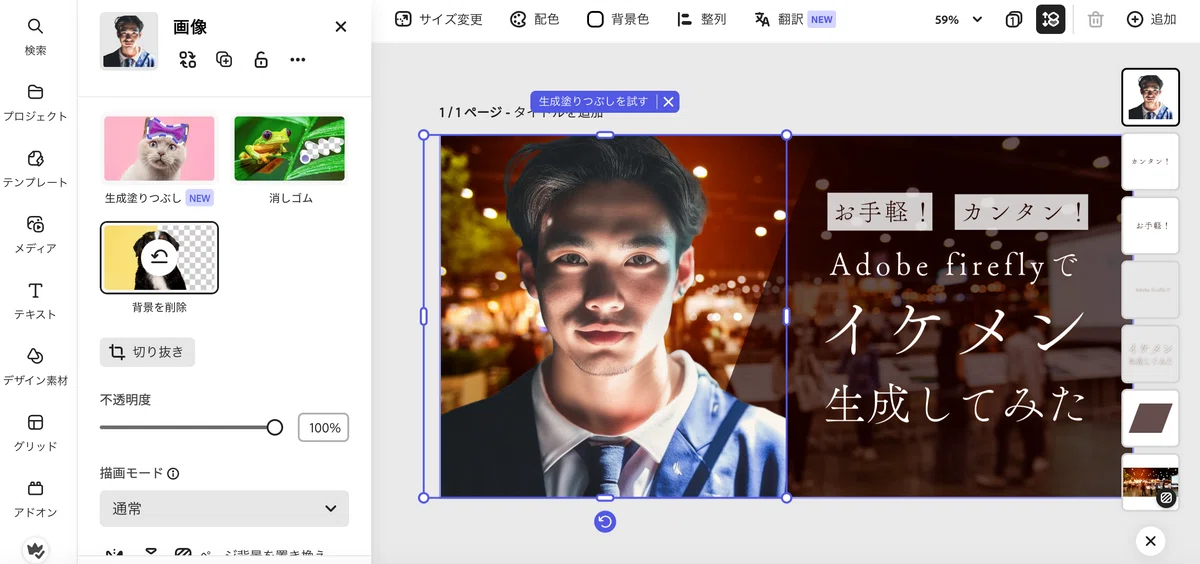Click the 100% opacity input field

tap(323, 428)
